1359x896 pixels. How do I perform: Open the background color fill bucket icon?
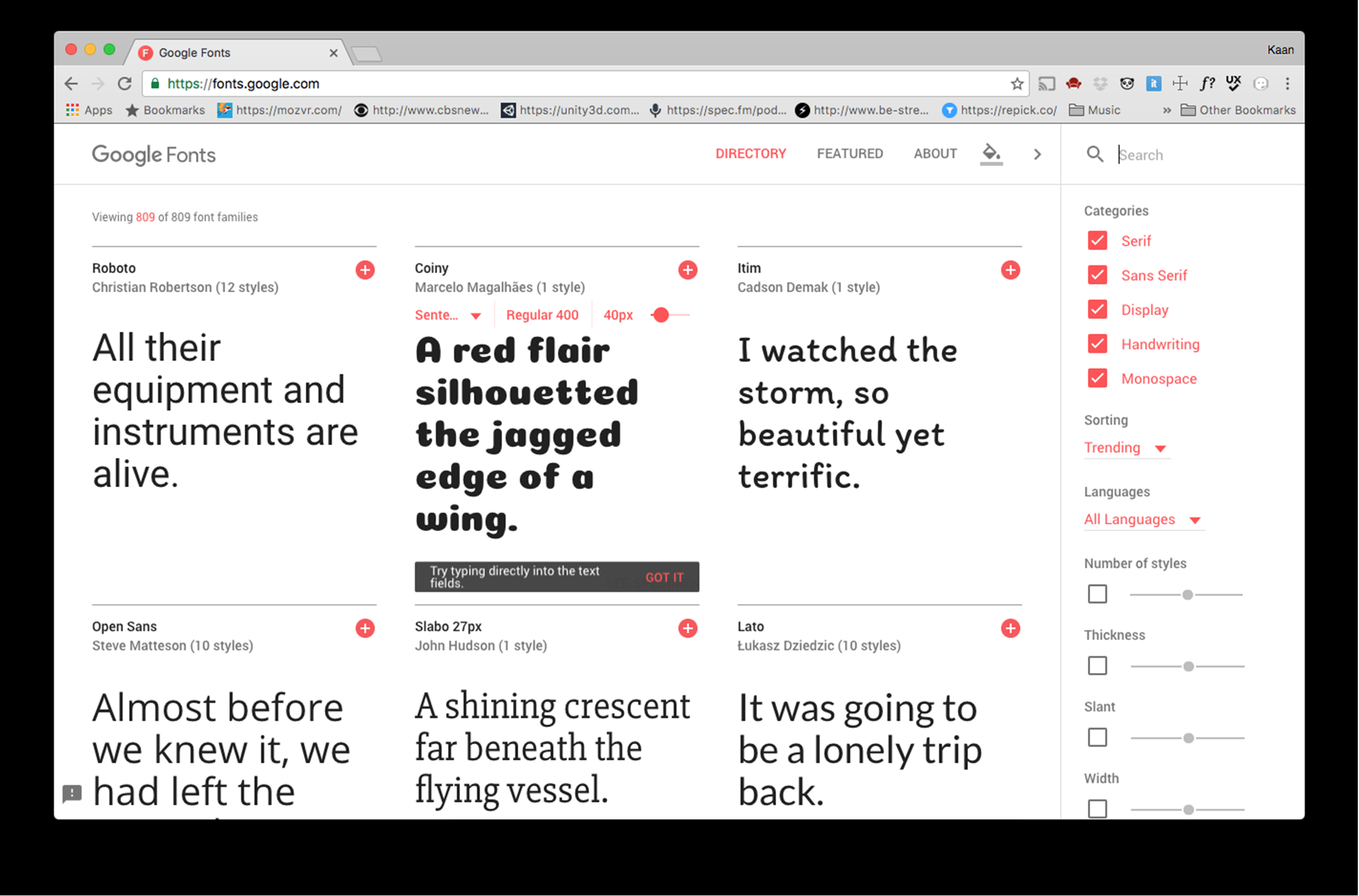point(991,154)
